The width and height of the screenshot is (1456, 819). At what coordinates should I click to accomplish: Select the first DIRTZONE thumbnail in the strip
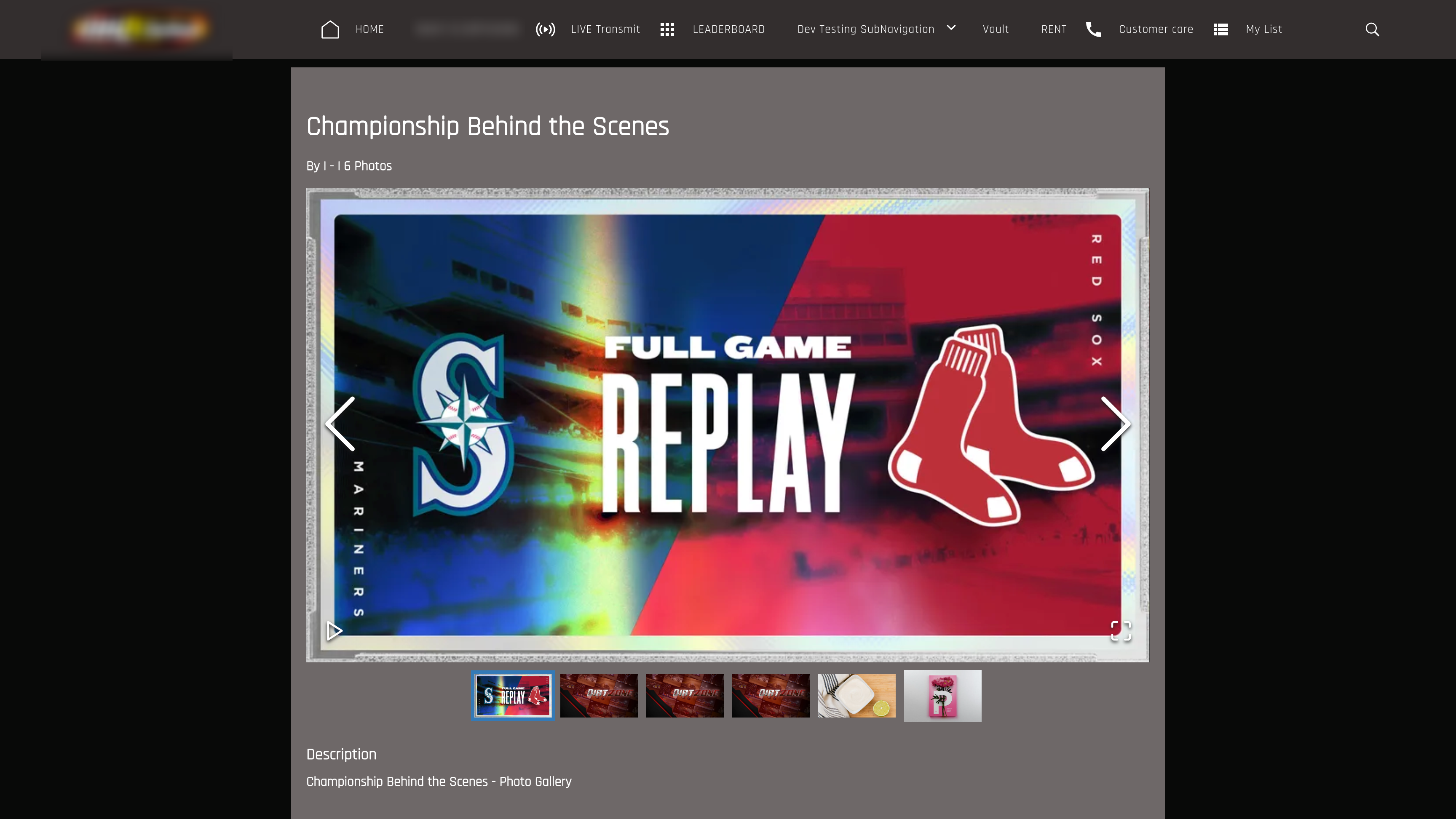tap(599, 695)
